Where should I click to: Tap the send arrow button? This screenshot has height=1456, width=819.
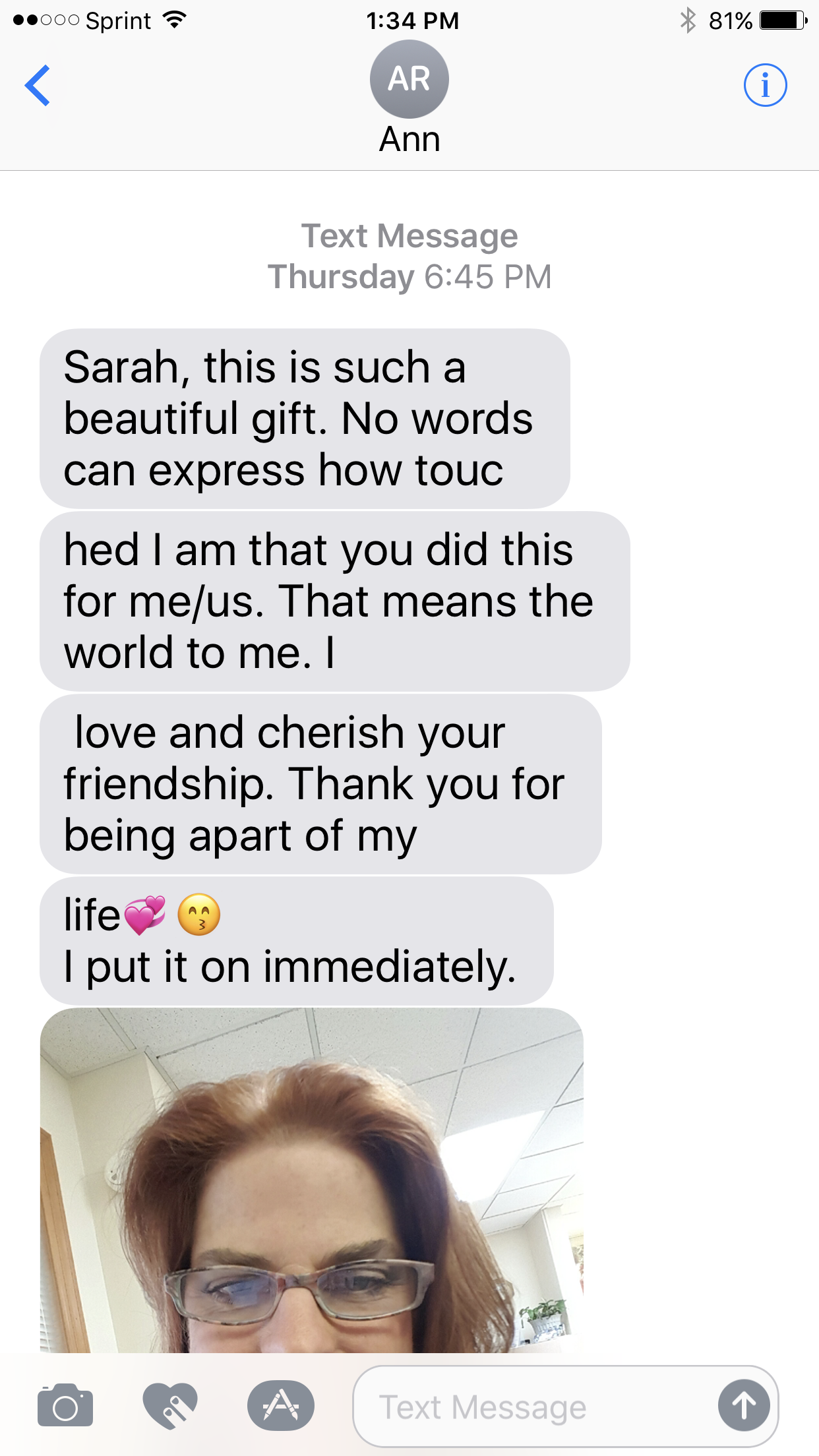[744, 1406]
